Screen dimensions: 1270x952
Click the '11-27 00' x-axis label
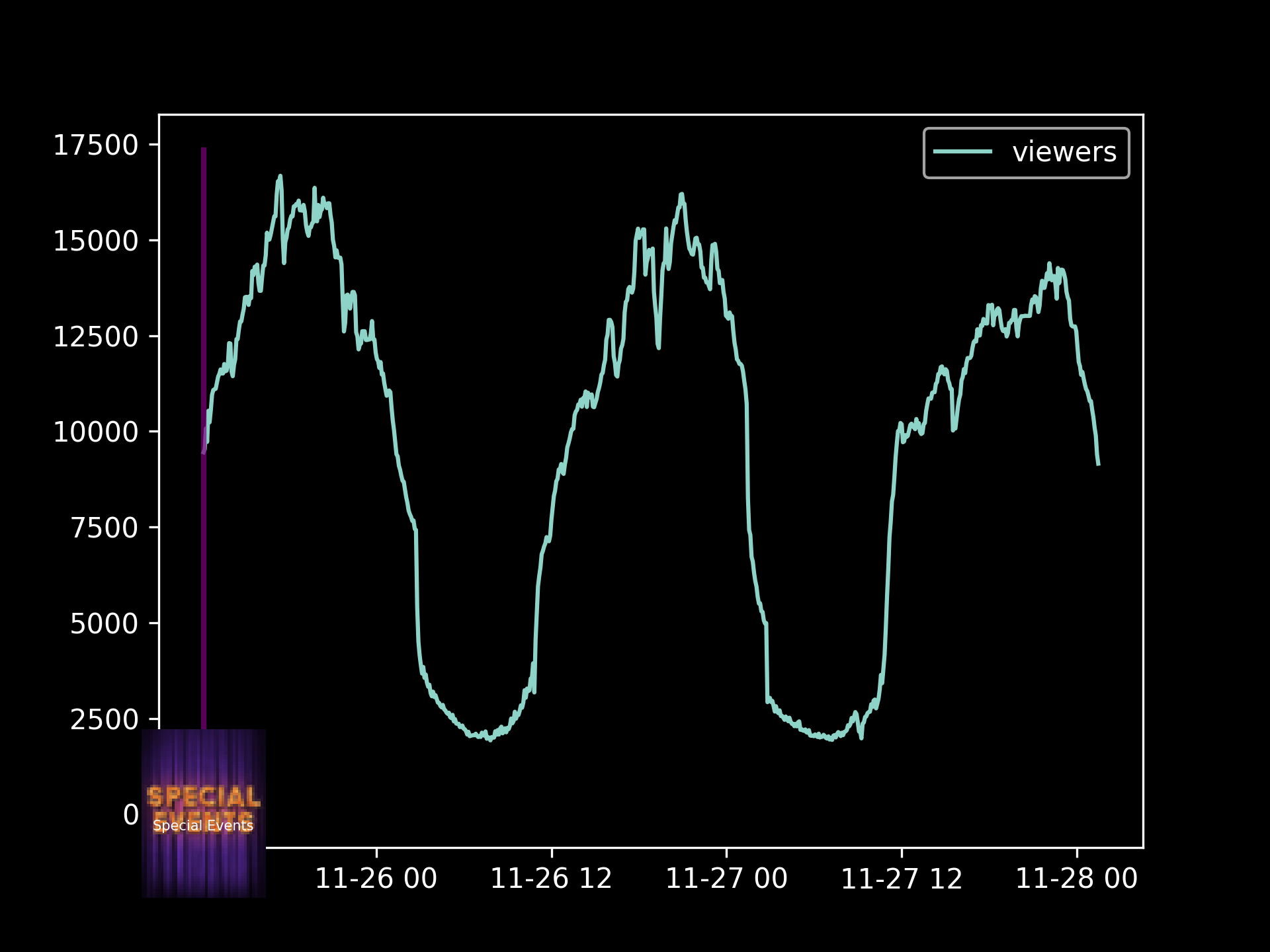[x=726, y=879]
